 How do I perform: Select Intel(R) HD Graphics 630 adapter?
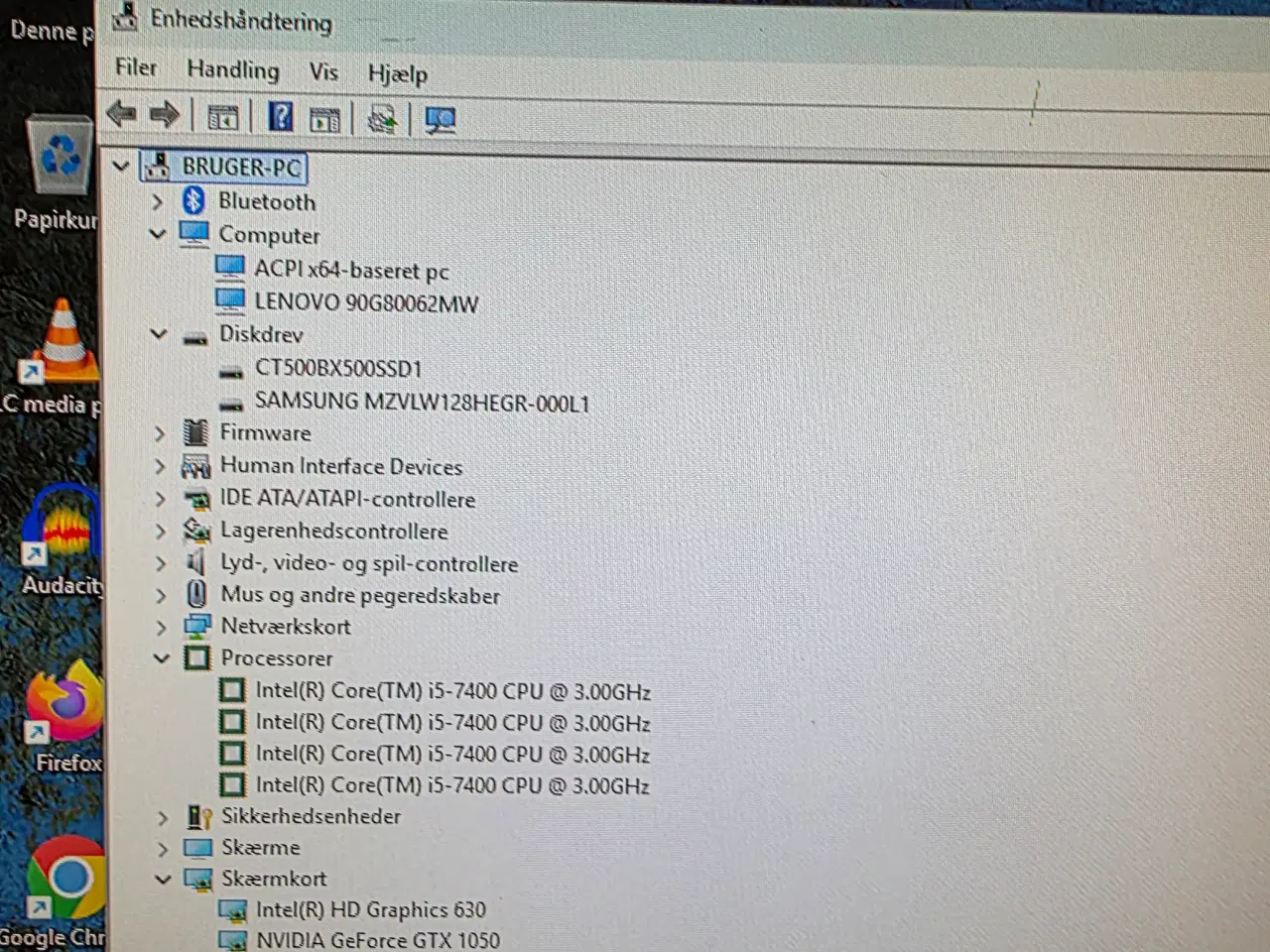pos(371,909)
